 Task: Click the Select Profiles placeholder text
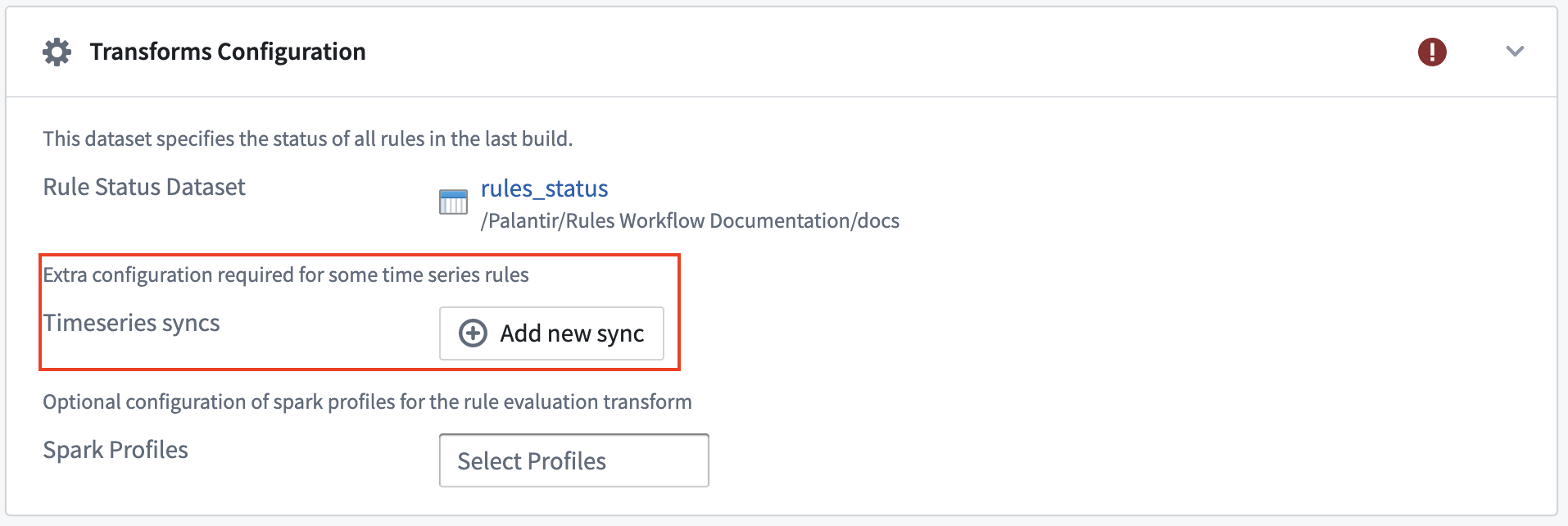click(x=532, y=461)
